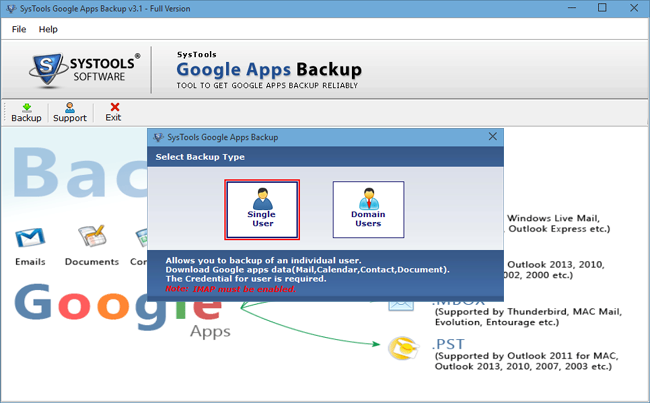Click the Documents icon

92,236
